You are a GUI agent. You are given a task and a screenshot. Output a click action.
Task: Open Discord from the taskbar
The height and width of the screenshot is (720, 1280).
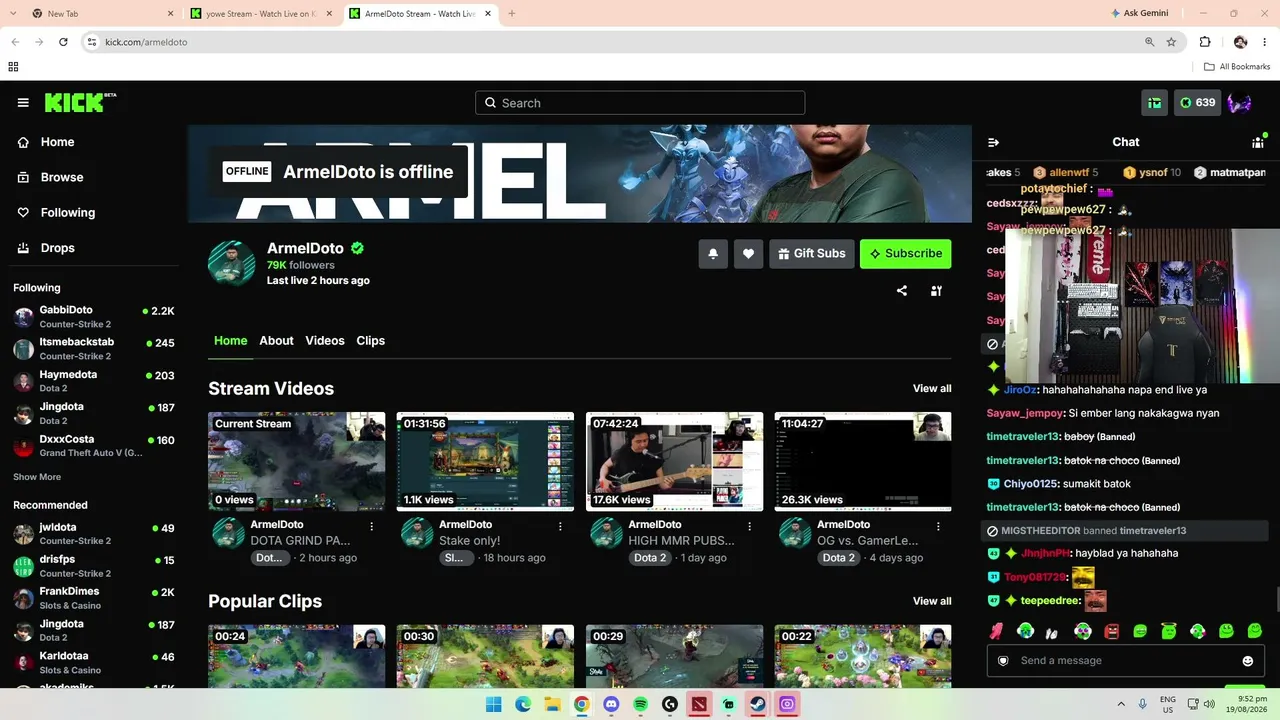tap(611, 704)
